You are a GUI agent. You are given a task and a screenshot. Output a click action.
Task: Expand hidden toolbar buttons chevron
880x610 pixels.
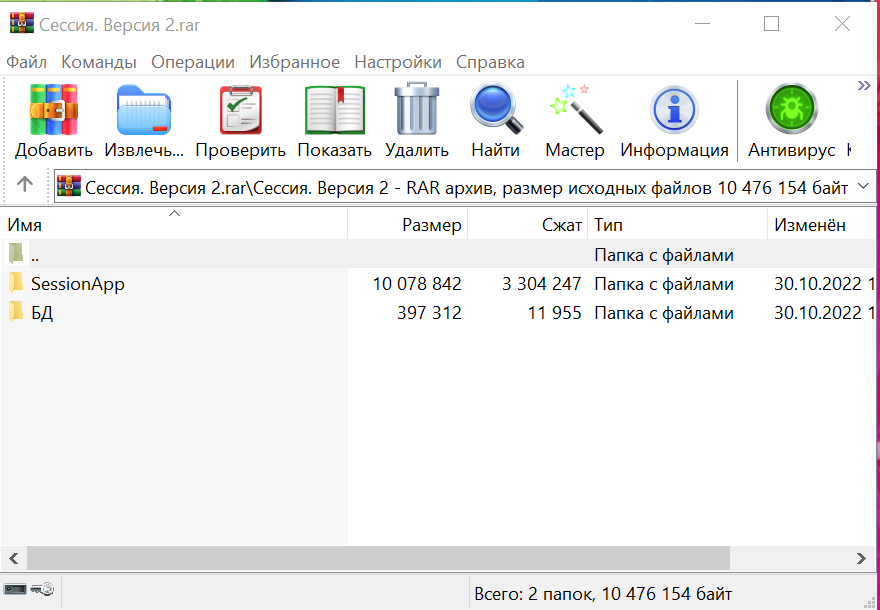click(865, 86)
